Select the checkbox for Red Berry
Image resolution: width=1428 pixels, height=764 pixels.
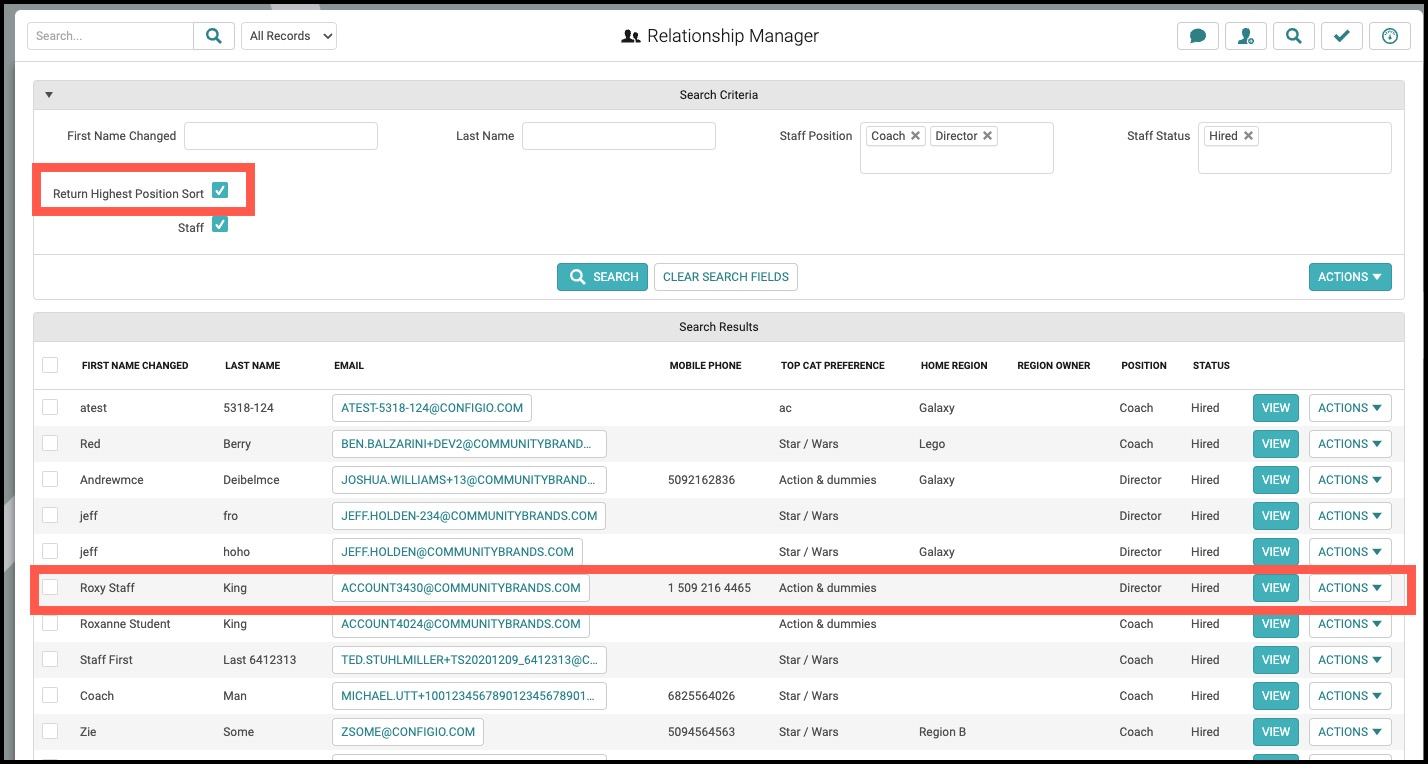[50, 443]
